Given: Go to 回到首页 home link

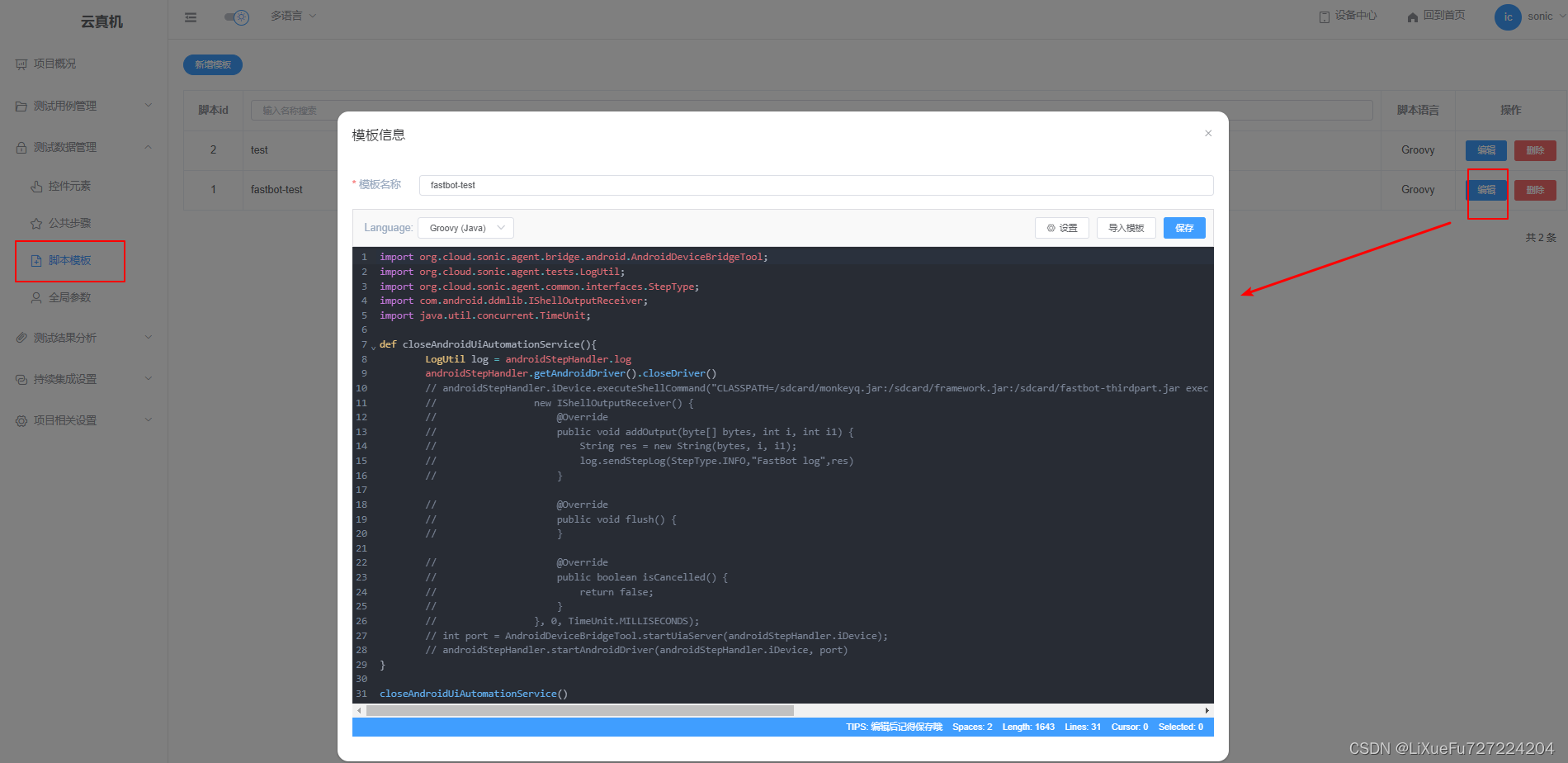Looking at the screenshot, I should pos(1436,16).
